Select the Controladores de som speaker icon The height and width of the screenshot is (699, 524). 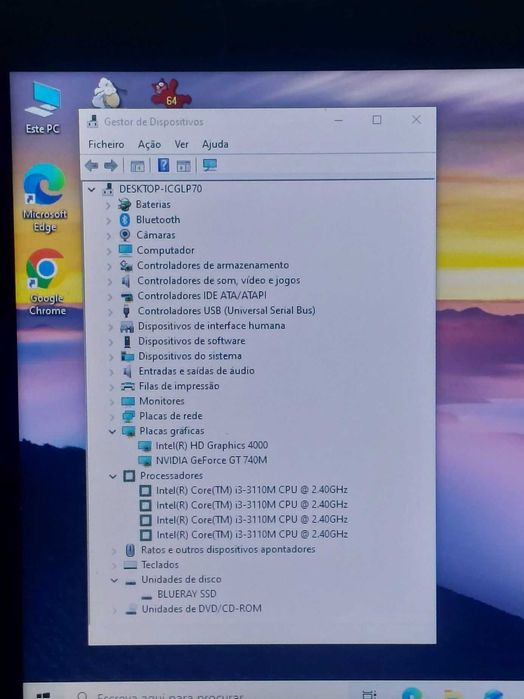point(126,281)
